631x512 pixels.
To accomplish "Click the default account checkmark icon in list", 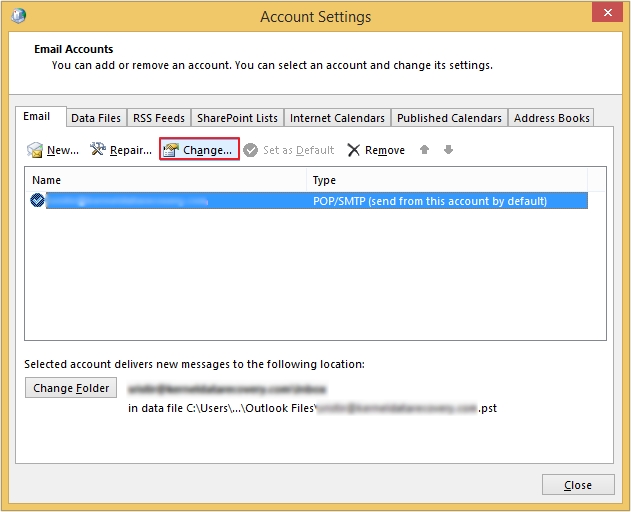I will (37, 200).
